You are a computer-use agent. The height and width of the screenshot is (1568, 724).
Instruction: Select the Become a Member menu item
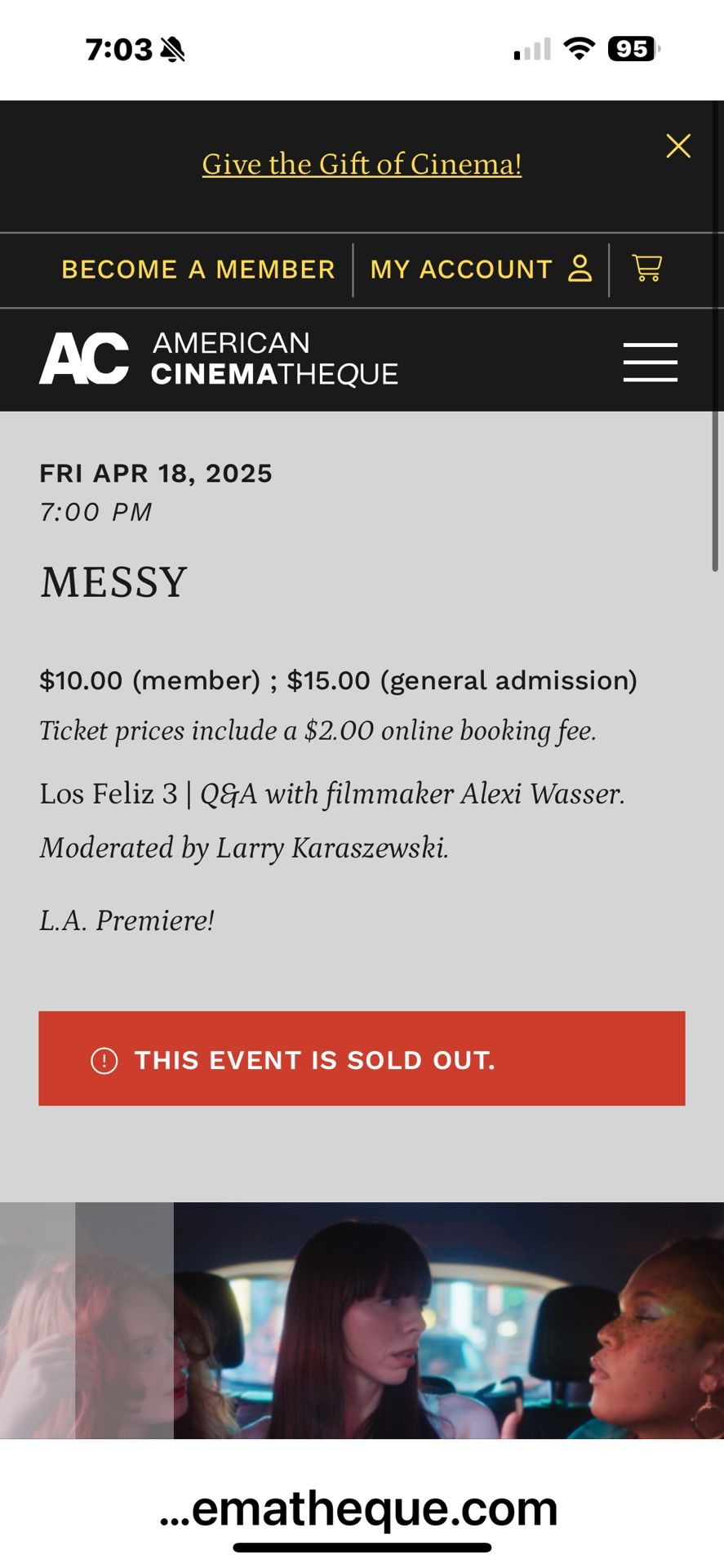[x=198, y=269]
